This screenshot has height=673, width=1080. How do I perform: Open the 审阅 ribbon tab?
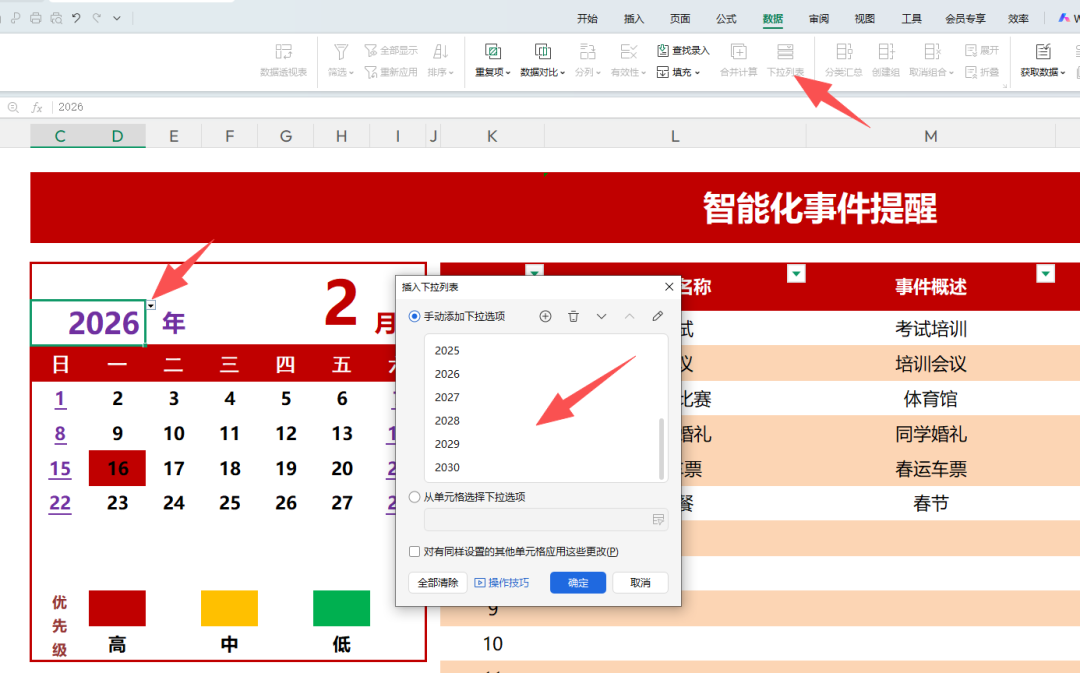coord(818,18)
